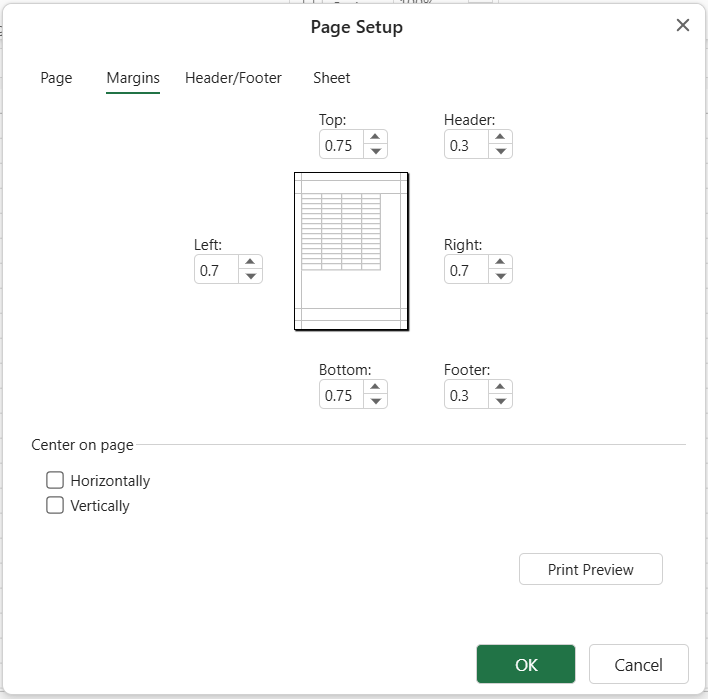Increase the Top margin value
Image resolution: width=708 pixels, height=699 pixels.
pos(375,137)
